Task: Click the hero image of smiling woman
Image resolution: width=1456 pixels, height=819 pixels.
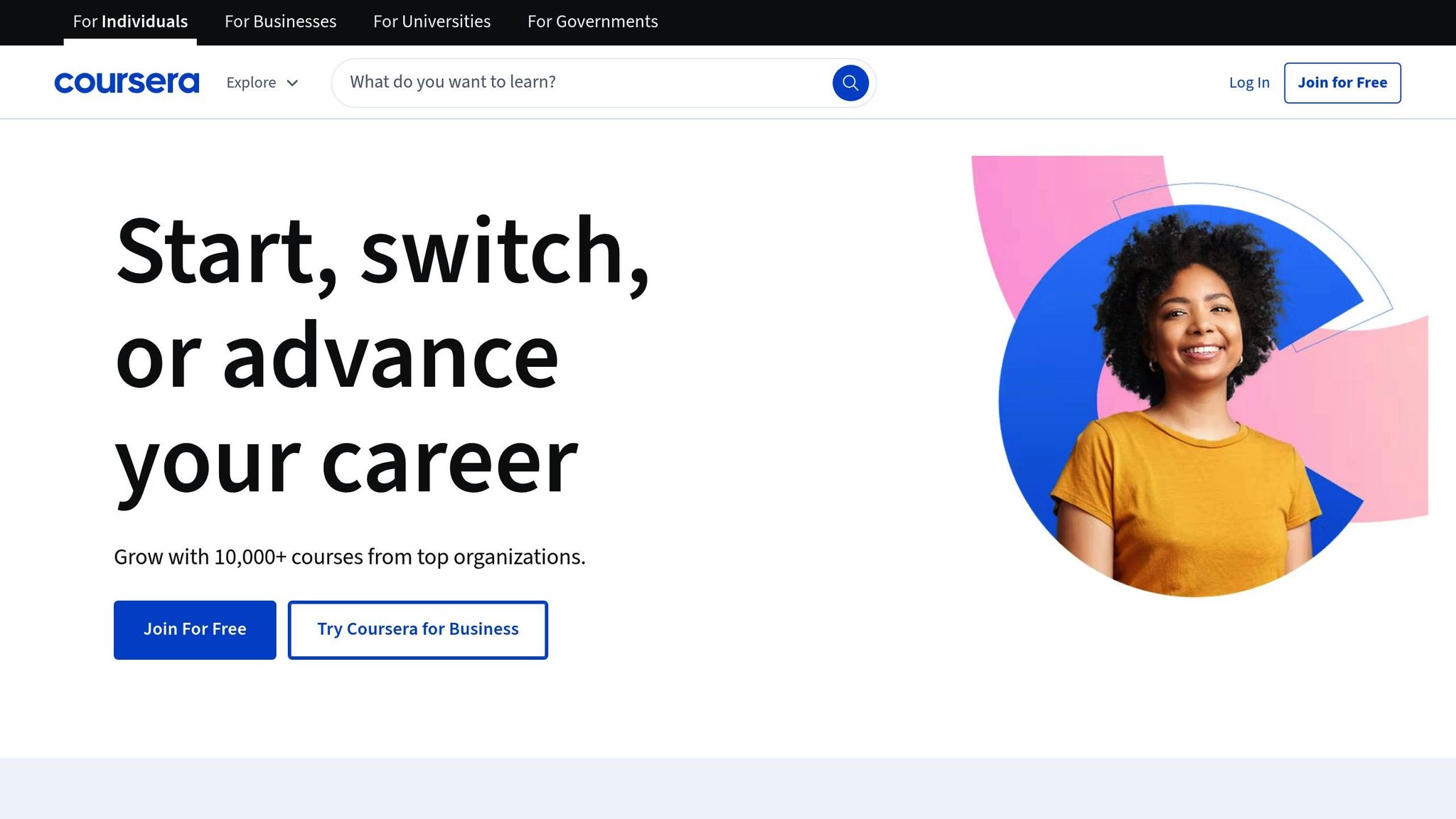Action: tap(1199, 376)
